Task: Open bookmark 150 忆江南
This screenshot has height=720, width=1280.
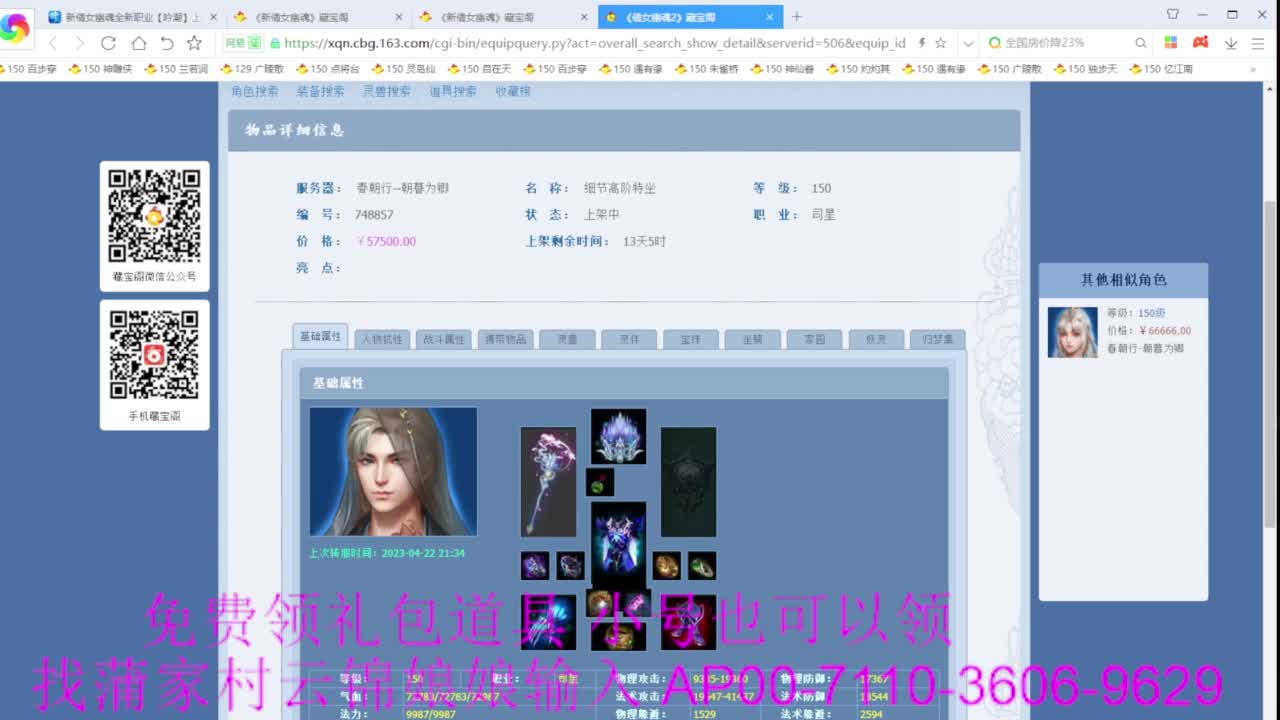Action: (1161, 69)
